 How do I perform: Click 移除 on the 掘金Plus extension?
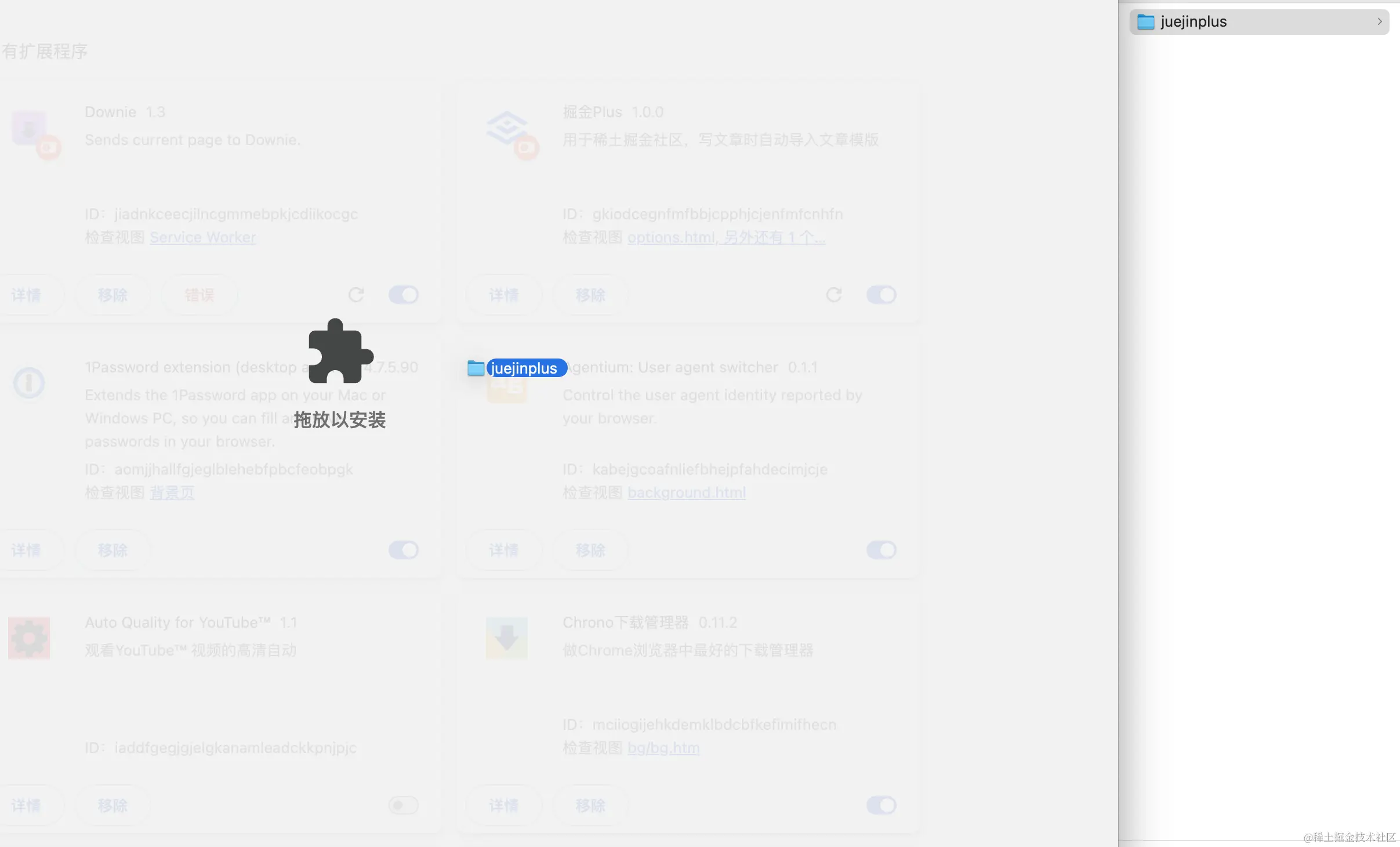[x=590, y=295]
